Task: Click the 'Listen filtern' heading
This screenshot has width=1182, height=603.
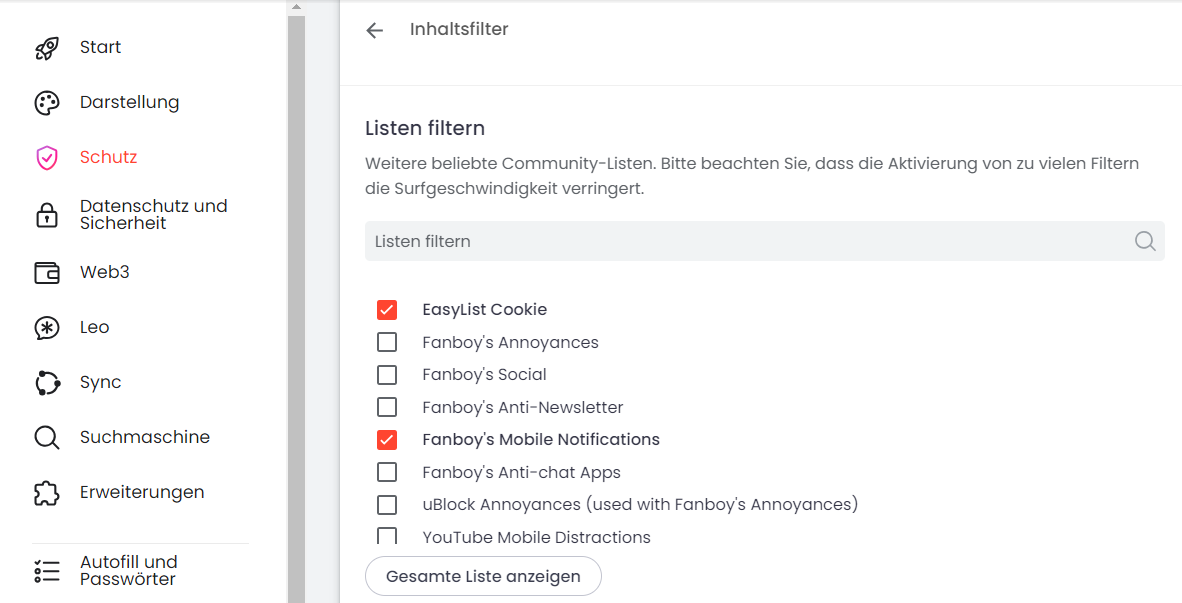Action: (x=425, y=128)
